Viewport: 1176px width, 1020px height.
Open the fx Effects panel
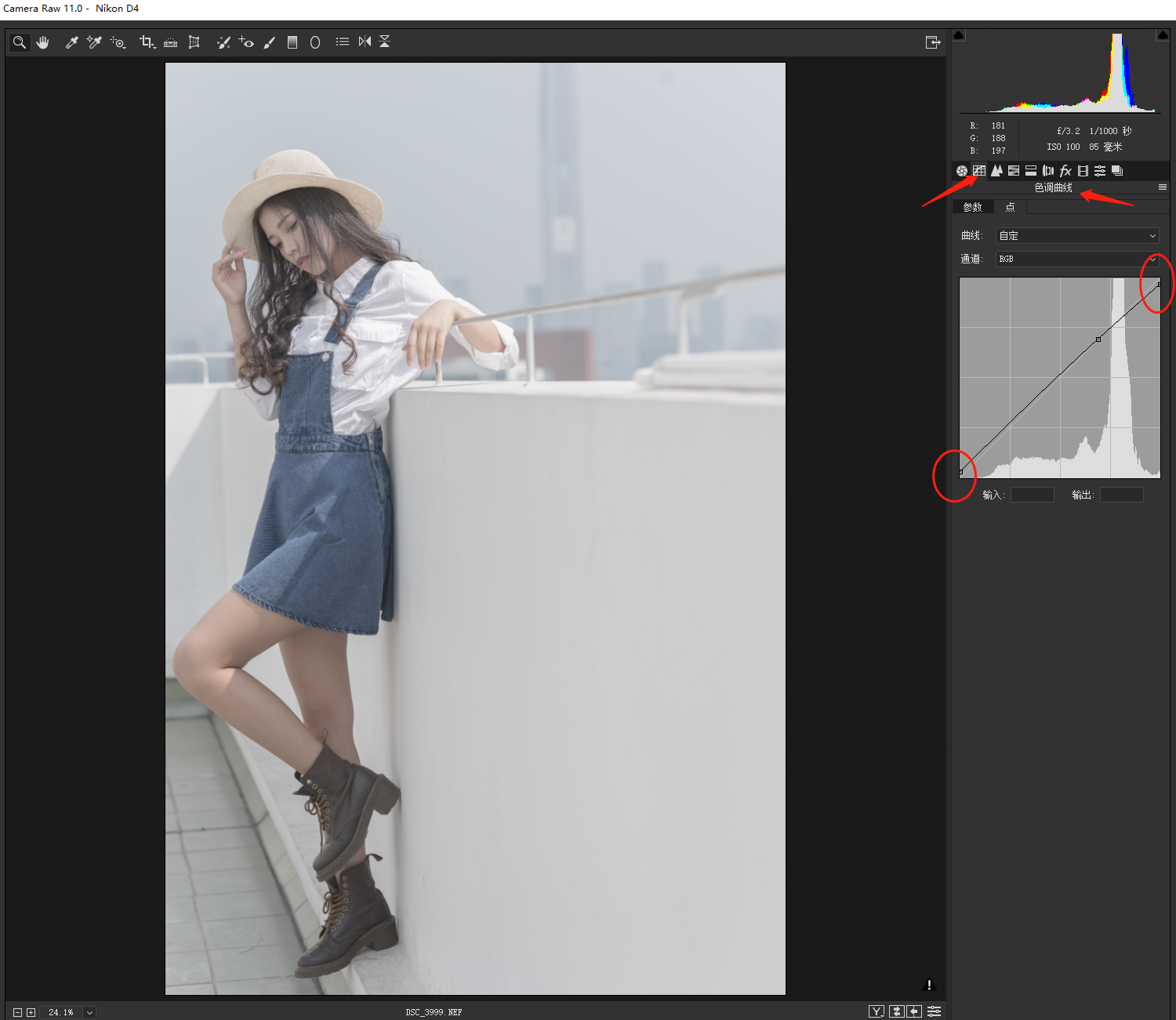click(x=1065, y=171)
